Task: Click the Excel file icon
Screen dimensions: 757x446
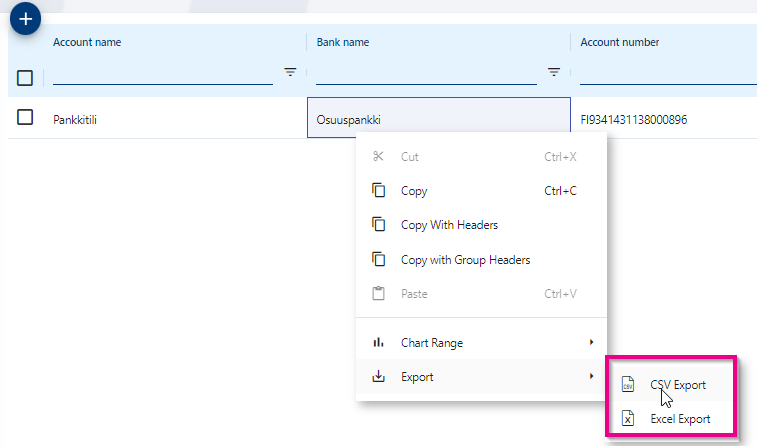Action: 627,419
